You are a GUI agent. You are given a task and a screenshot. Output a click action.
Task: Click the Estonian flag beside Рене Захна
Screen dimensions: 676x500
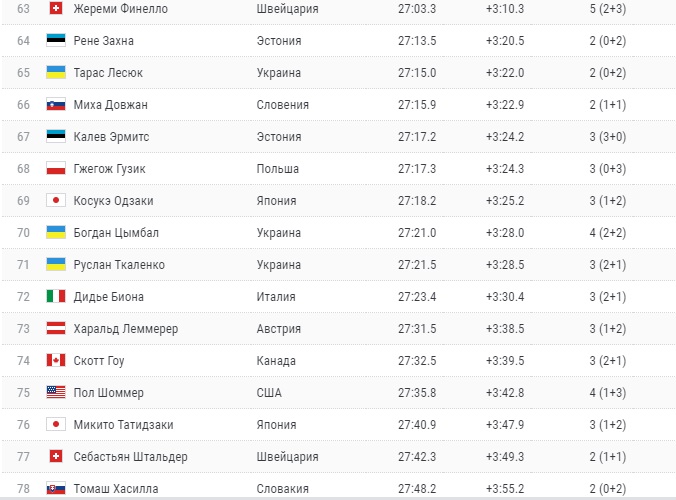click(x=56, y=41)
